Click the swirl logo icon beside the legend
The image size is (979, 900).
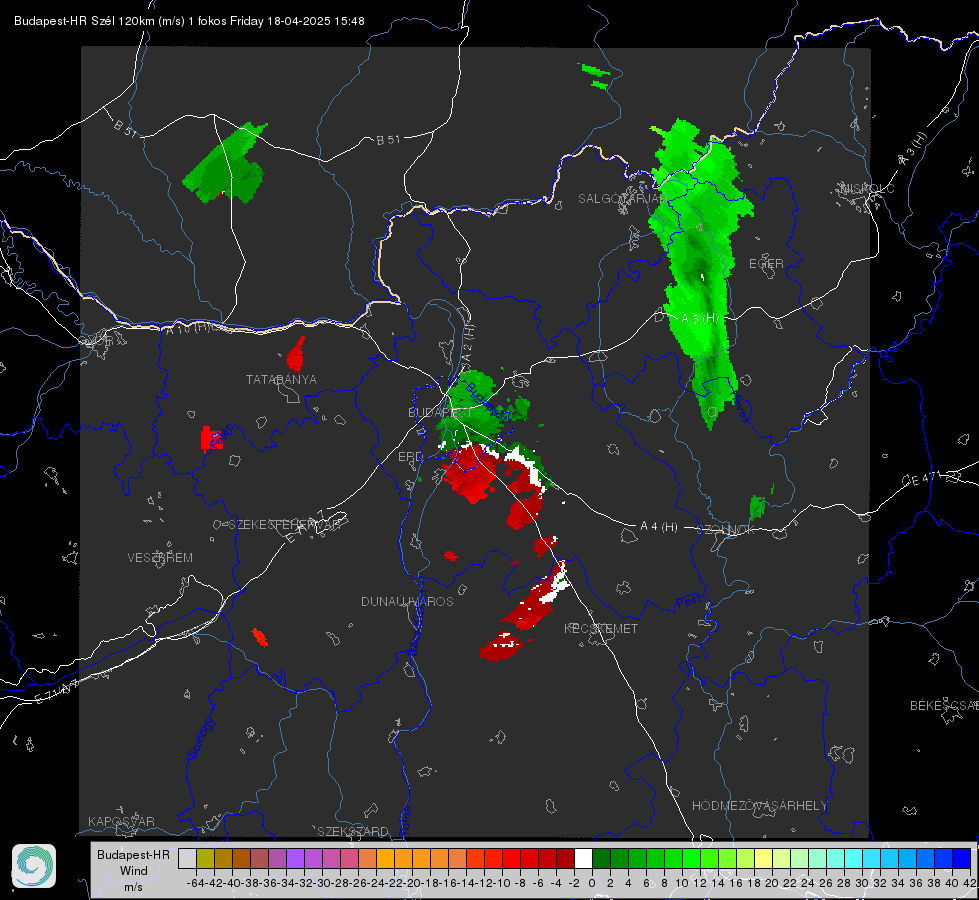(34, 866)
